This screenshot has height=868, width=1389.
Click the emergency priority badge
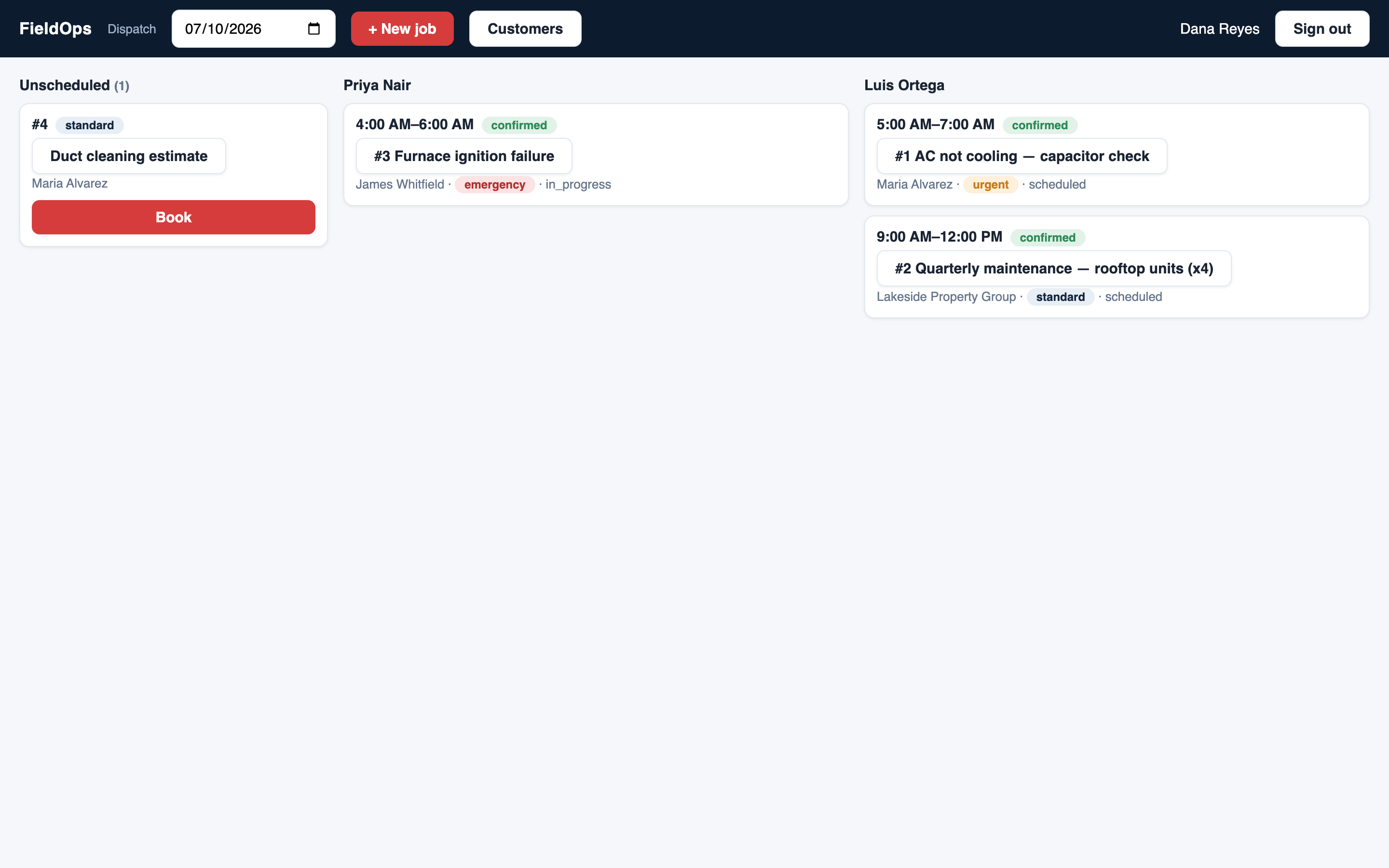click(495, 185)
